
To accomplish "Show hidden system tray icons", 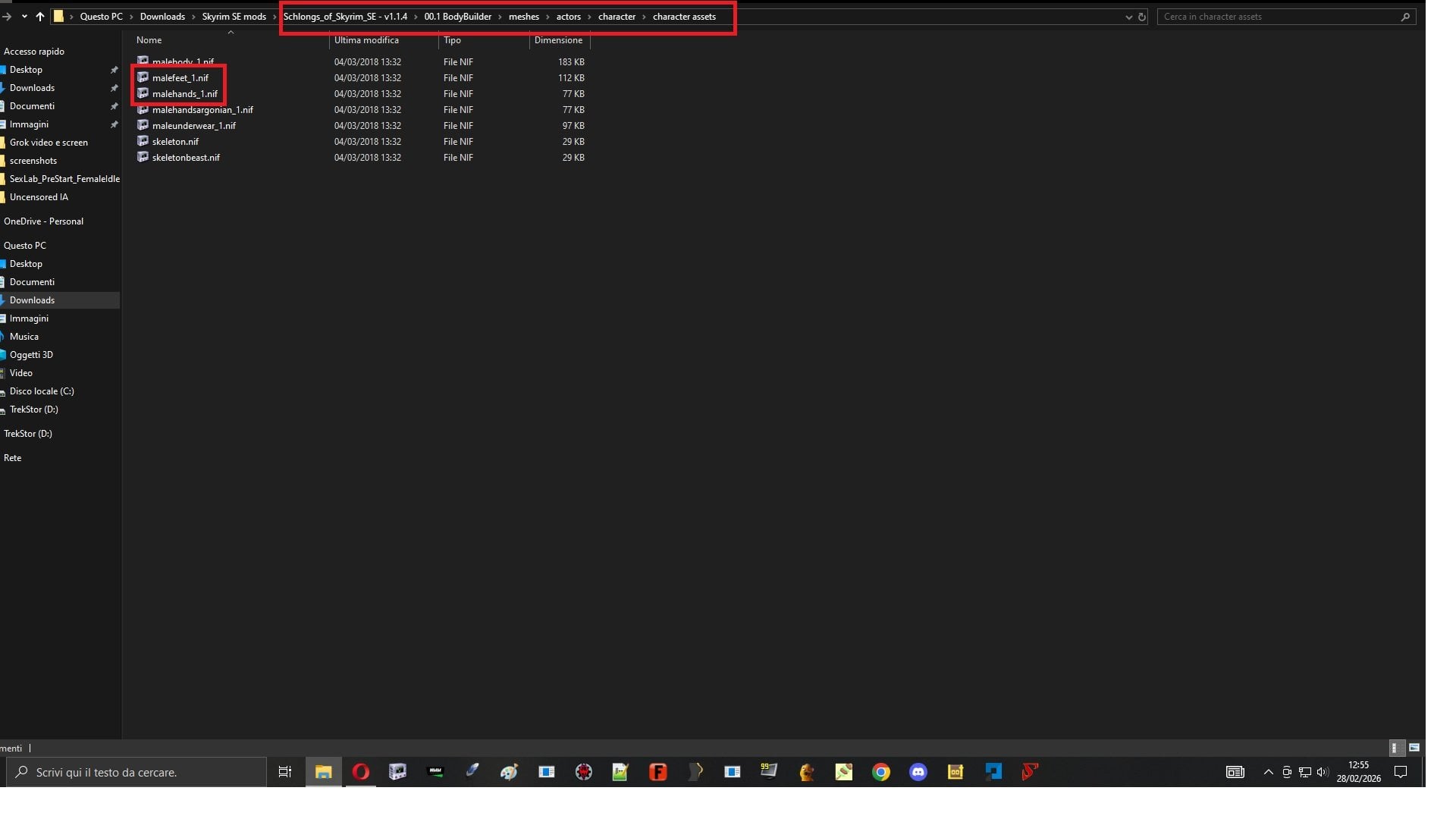I will point(1269,772).
